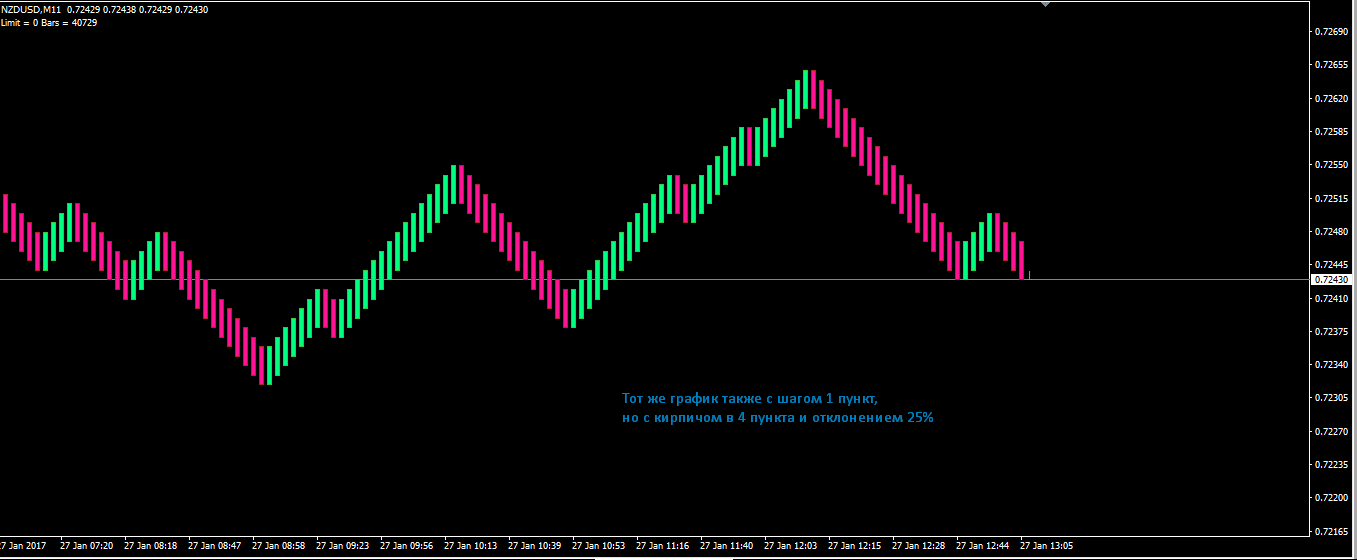Click price axis value 0.72585
1357x560 pixels.
pos(1331,132)
